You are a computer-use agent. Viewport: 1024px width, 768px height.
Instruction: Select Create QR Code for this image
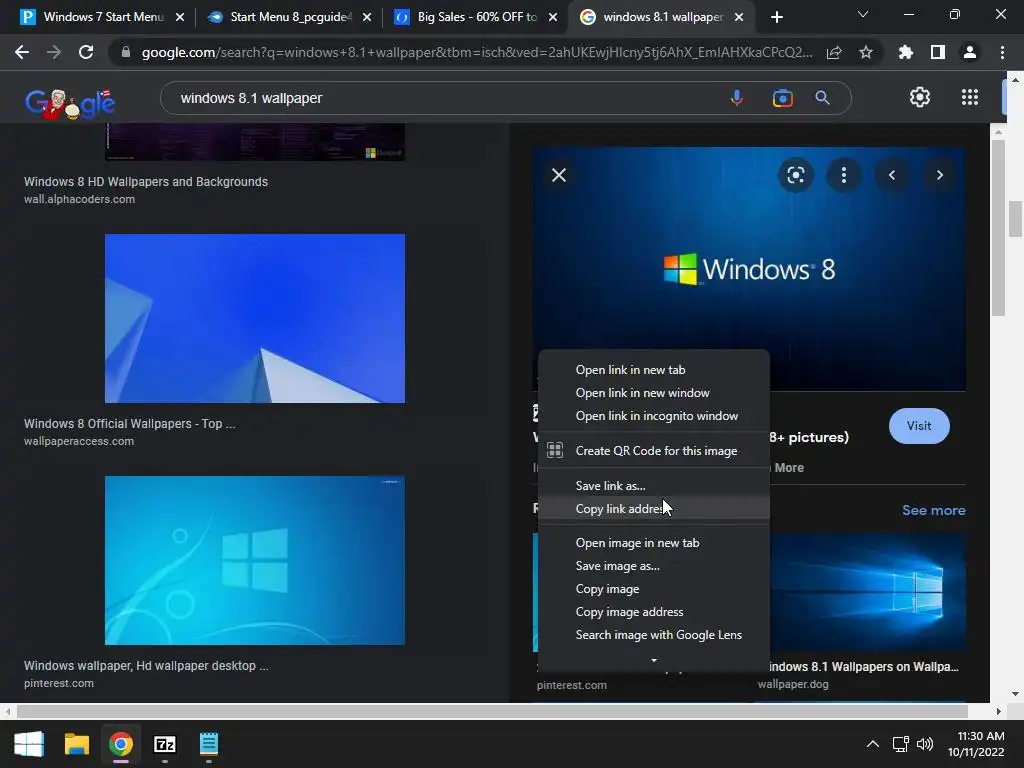654,451
